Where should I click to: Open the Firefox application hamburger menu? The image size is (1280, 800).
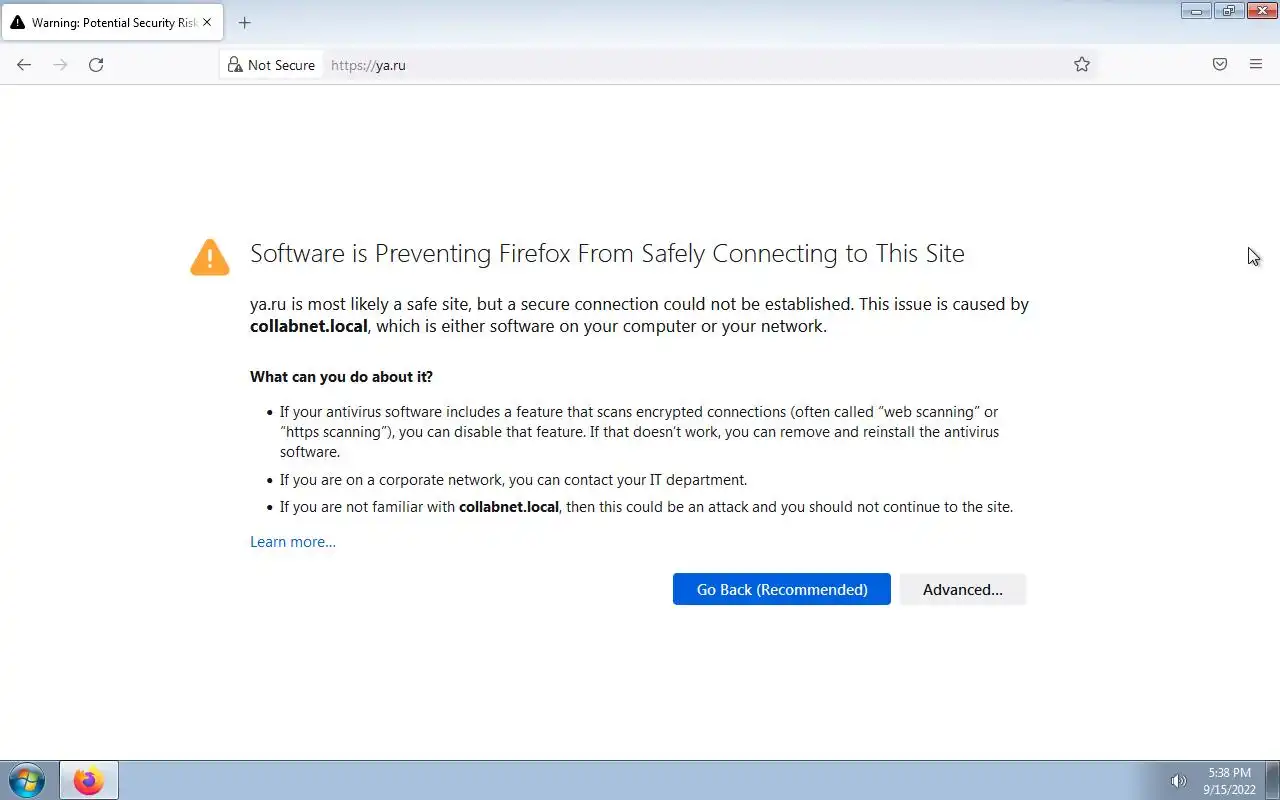tap(1256, 65)
